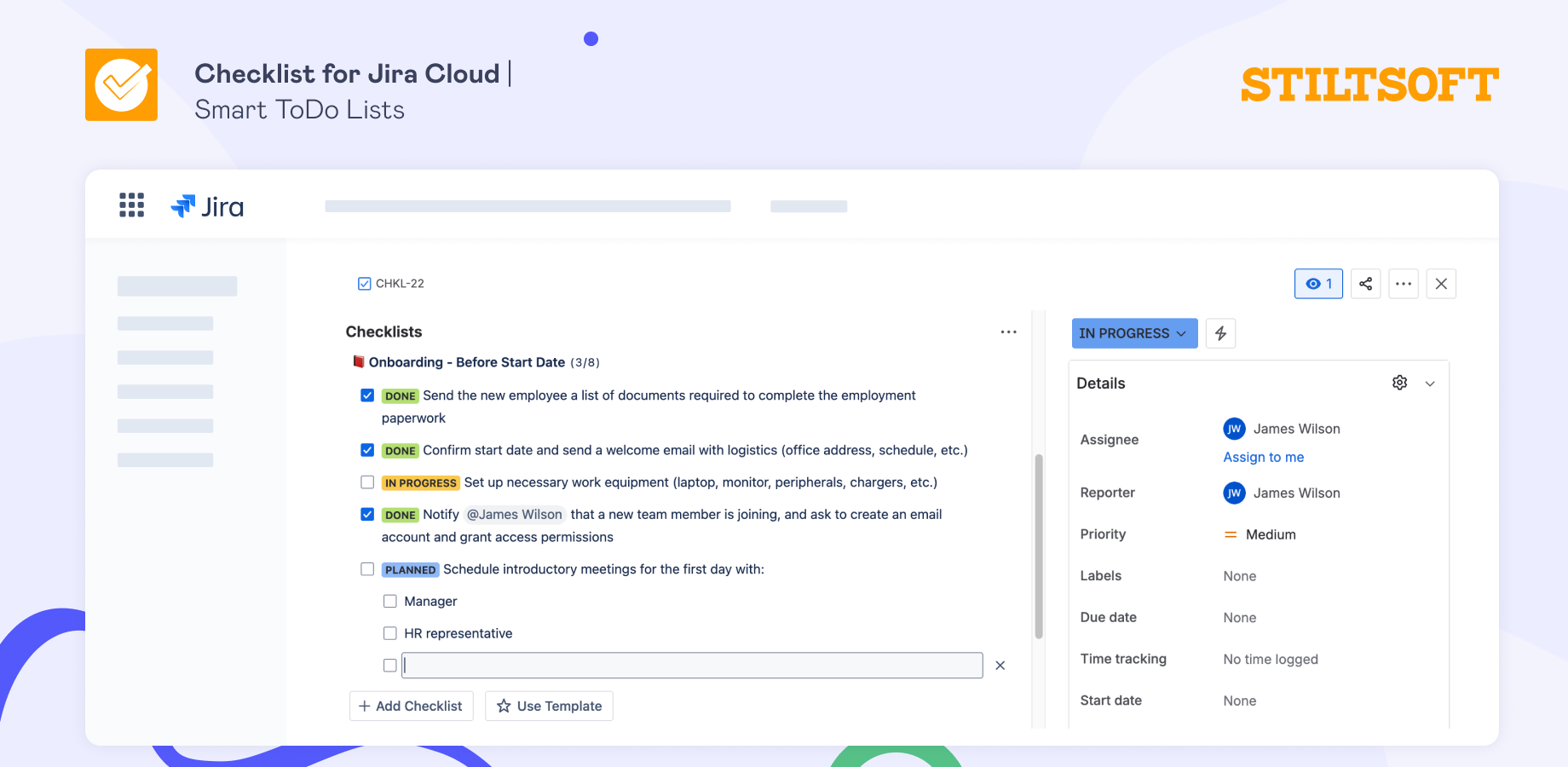
Task: Click the @James Wilson mention
Action: (515, 514)
